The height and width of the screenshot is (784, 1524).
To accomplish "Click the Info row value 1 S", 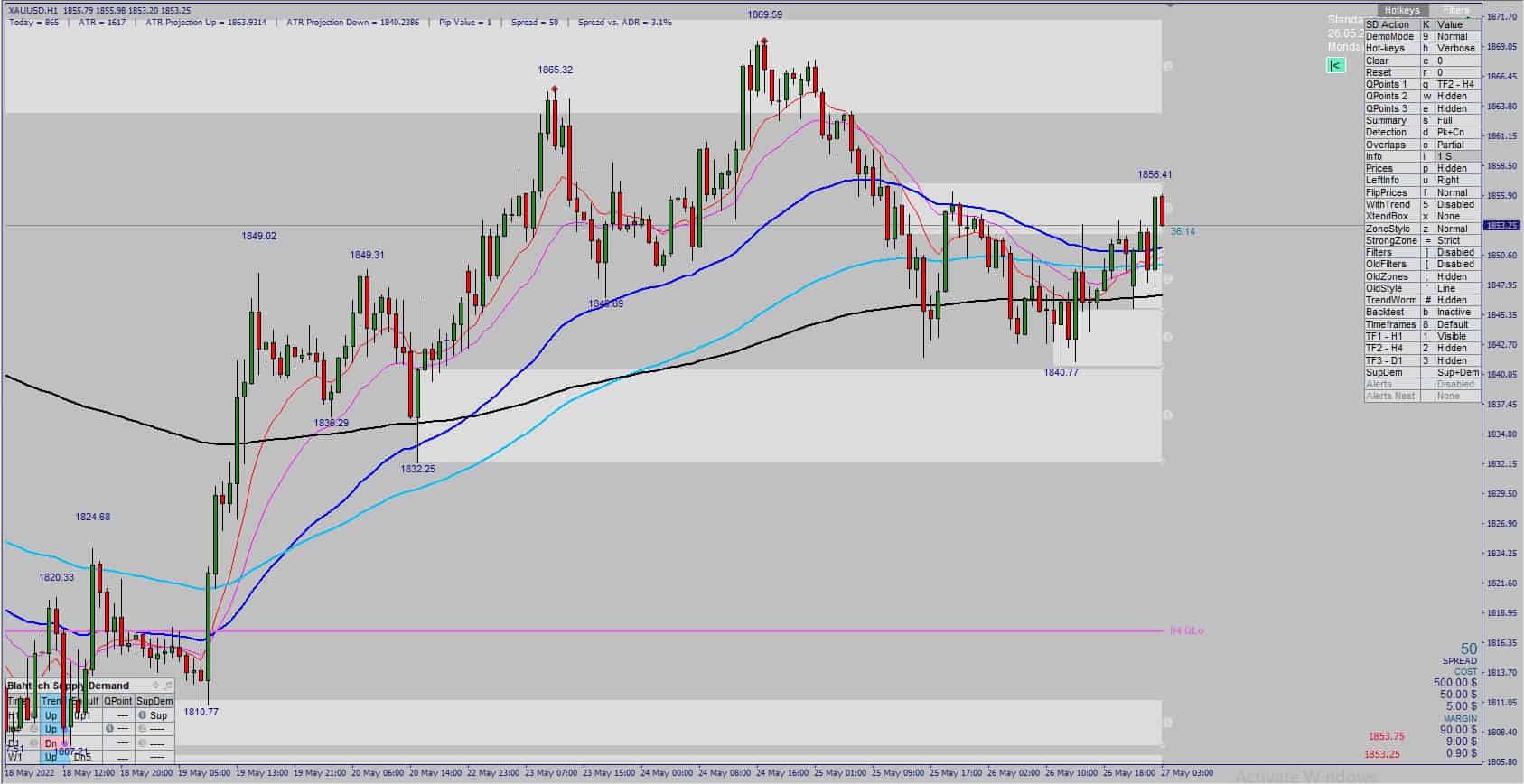I will click(x=1457, y=156).
